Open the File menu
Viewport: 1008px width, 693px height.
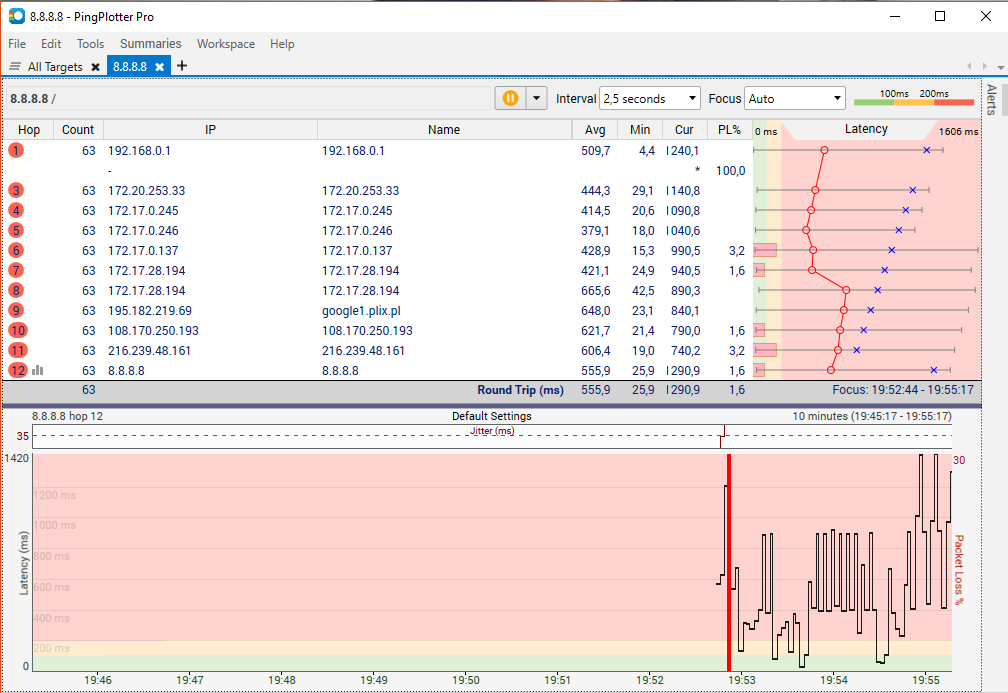pyautogui.click(x=17, y=44)
